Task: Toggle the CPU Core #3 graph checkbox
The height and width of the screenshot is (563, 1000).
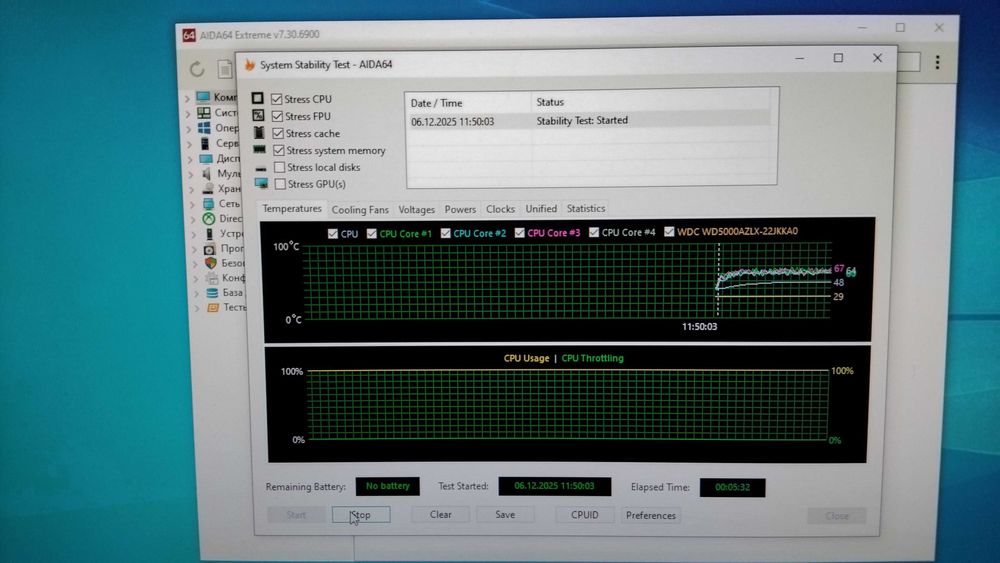Action: click(519, 233)
